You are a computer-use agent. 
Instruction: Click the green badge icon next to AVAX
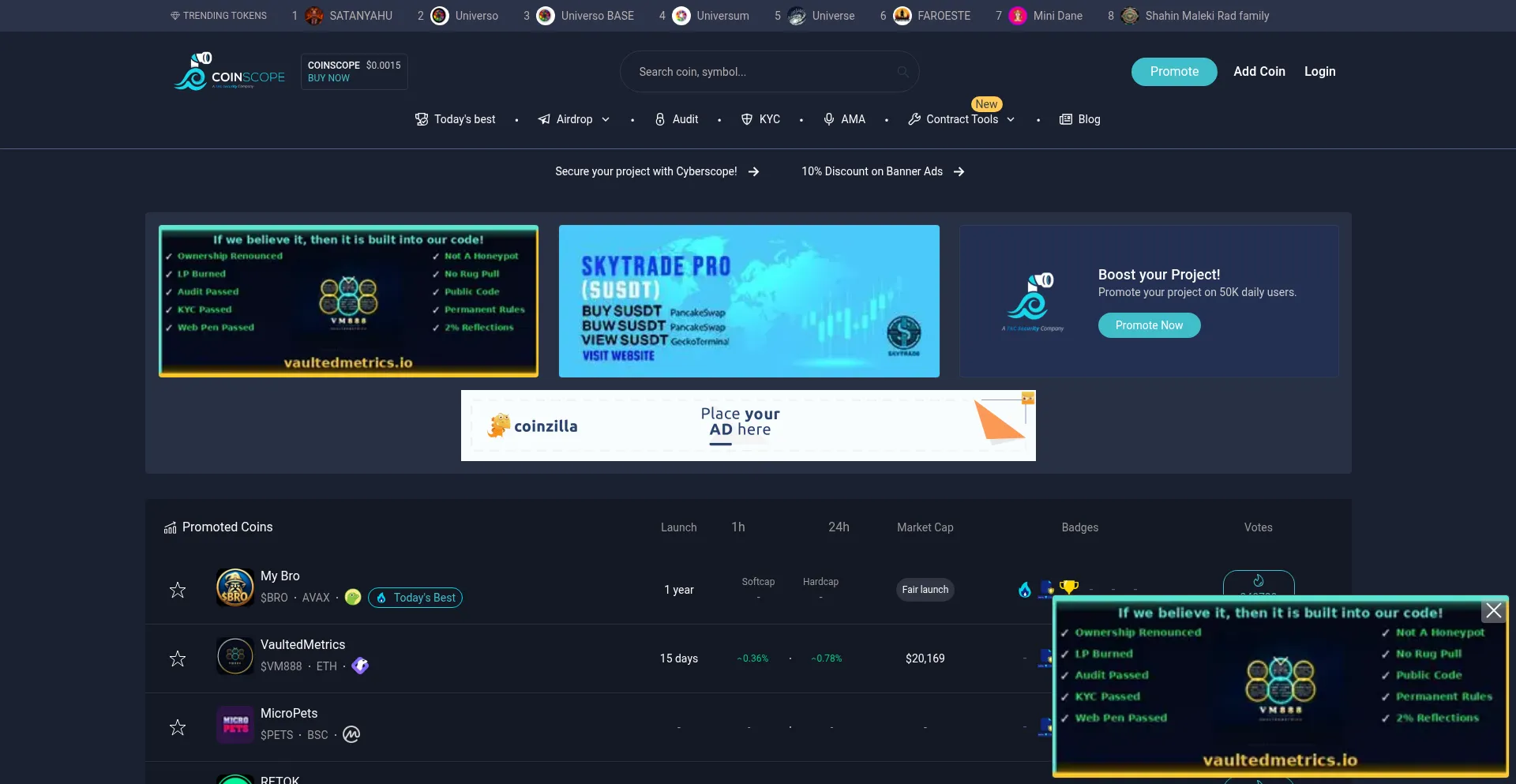point(353,598)
